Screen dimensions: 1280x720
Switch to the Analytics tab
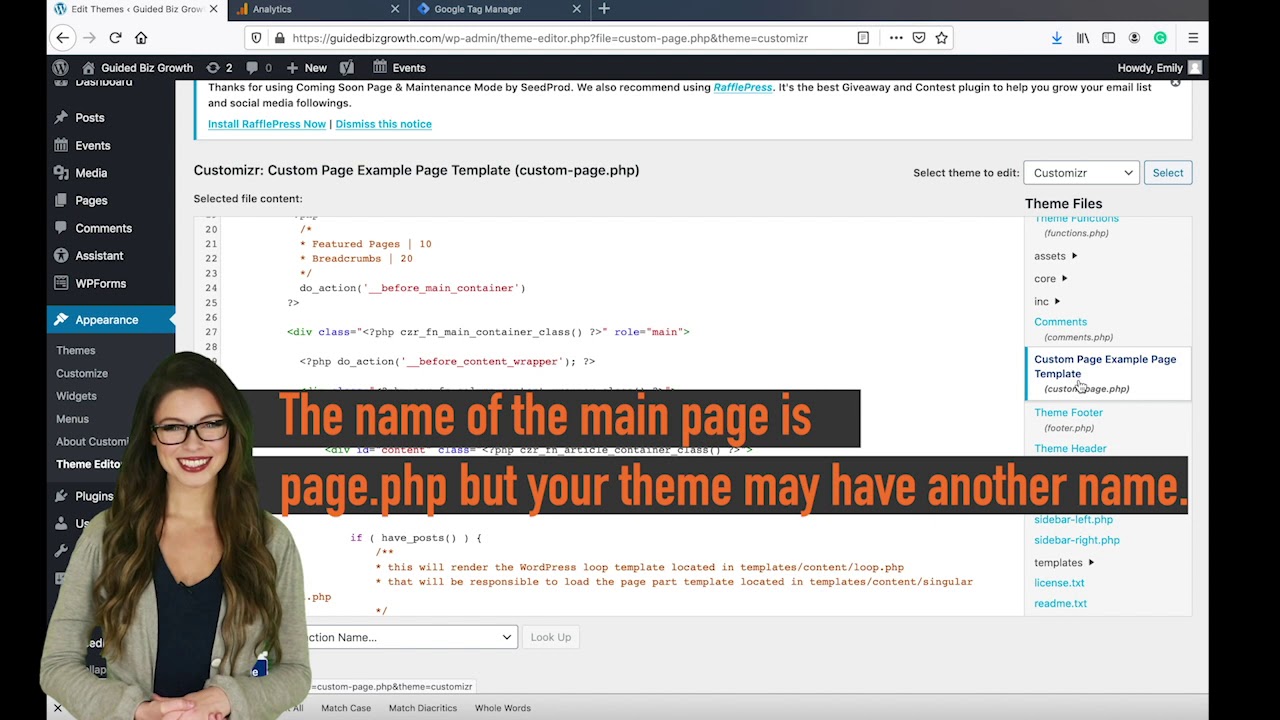point(316,9)
